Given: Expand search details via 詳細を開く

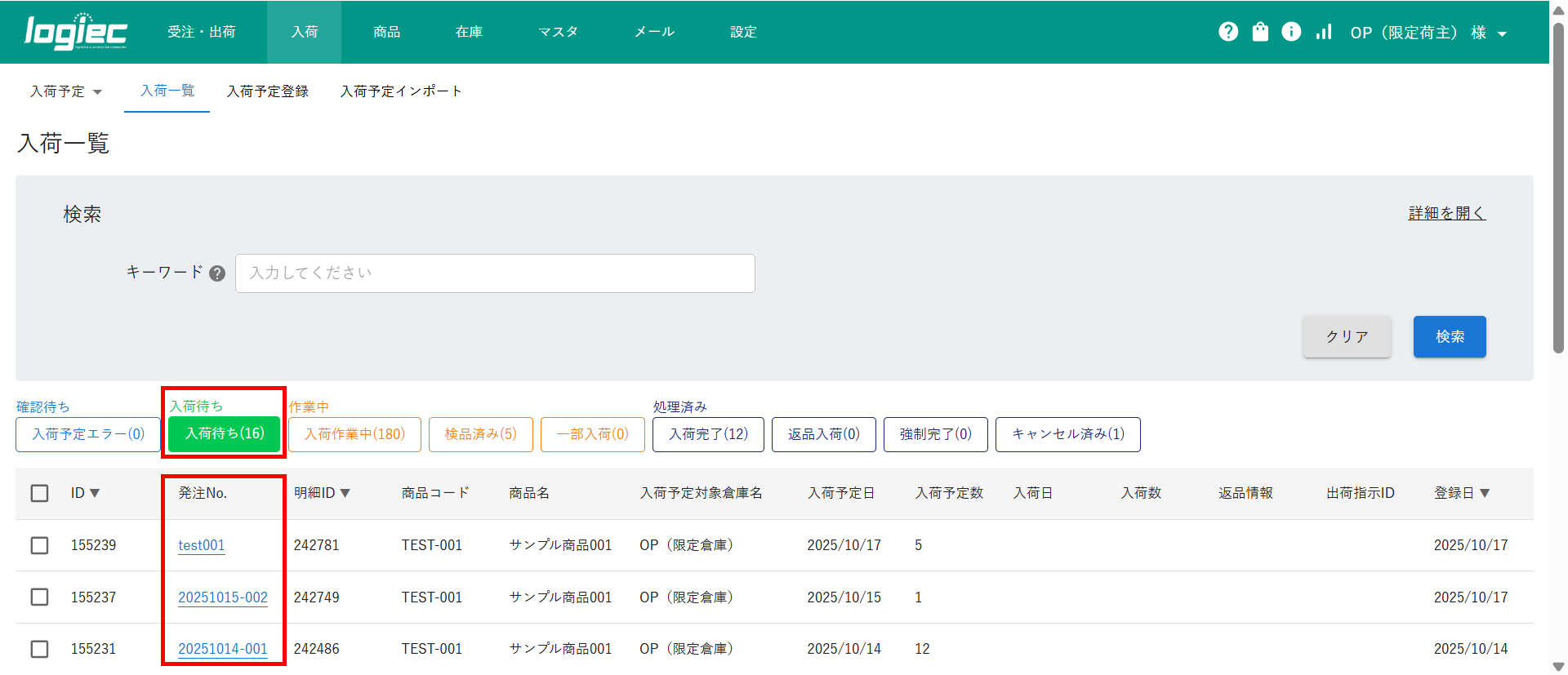Looking at the screenshot, I should tap(1446, 213).
